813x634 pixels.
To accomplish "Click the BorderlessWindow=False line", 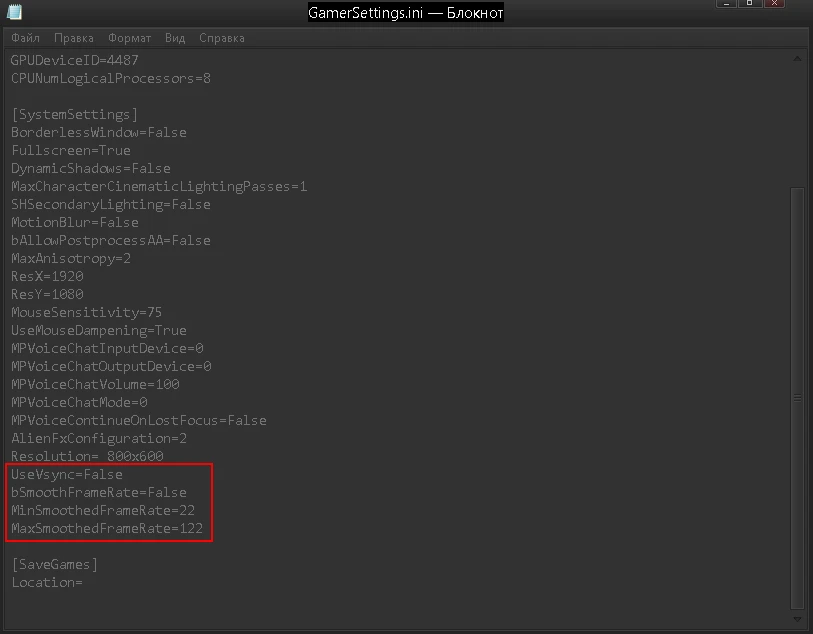I will coord(99,132).
